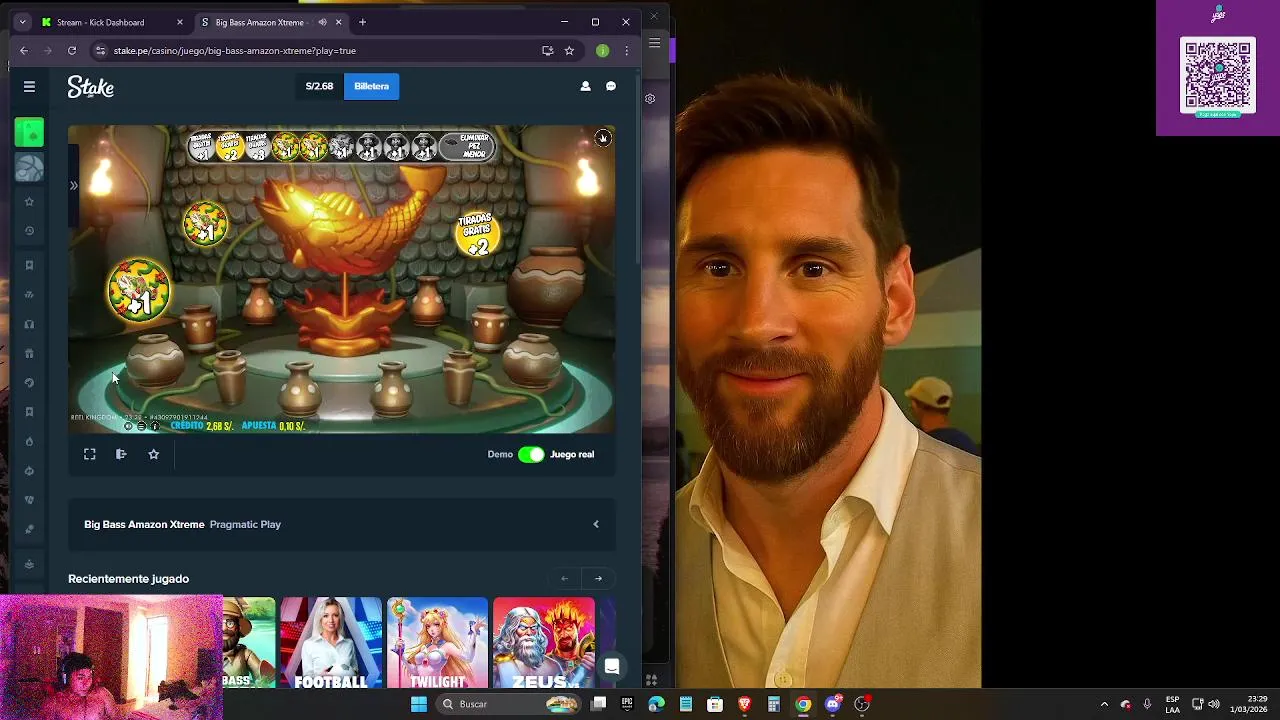1280x720 pixels.
Task: Open site information icon in address bar
Action: pos(100,51)
